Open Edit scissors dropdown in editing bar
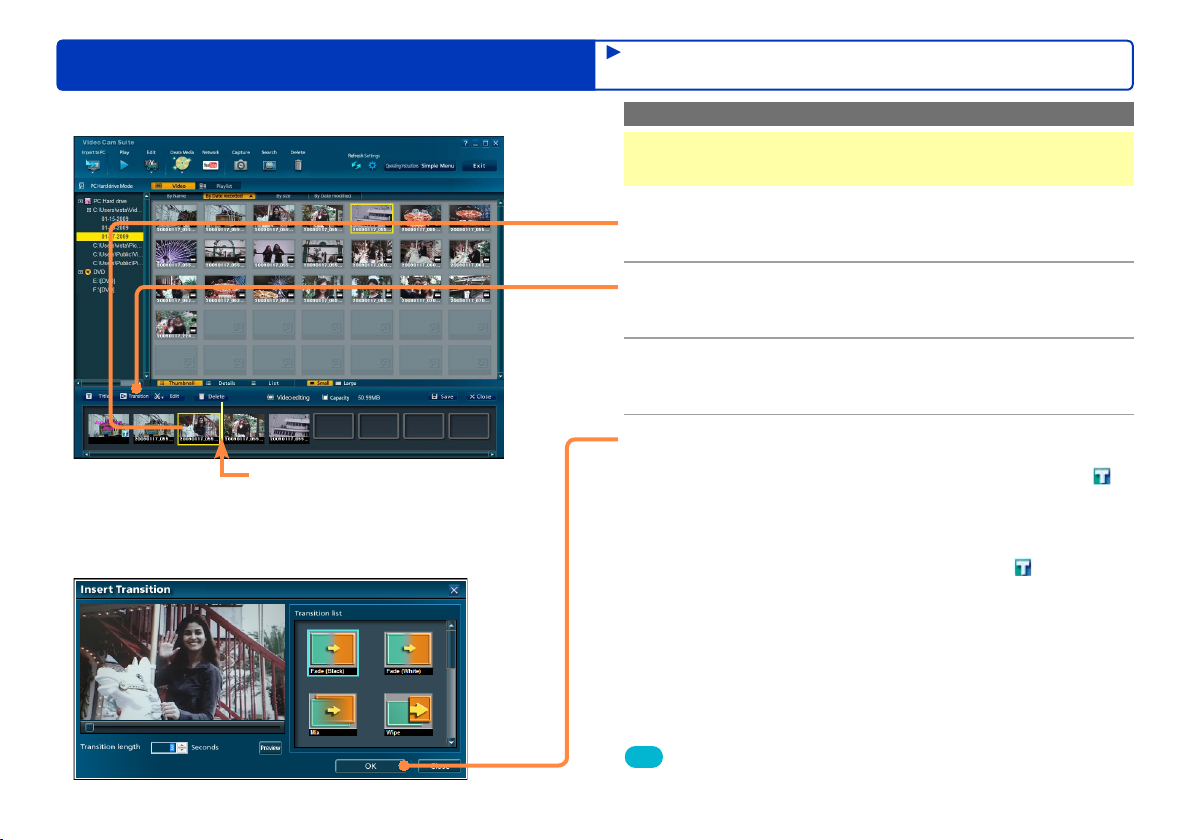Screen dimensions: 1192x840 coord(167,396)
